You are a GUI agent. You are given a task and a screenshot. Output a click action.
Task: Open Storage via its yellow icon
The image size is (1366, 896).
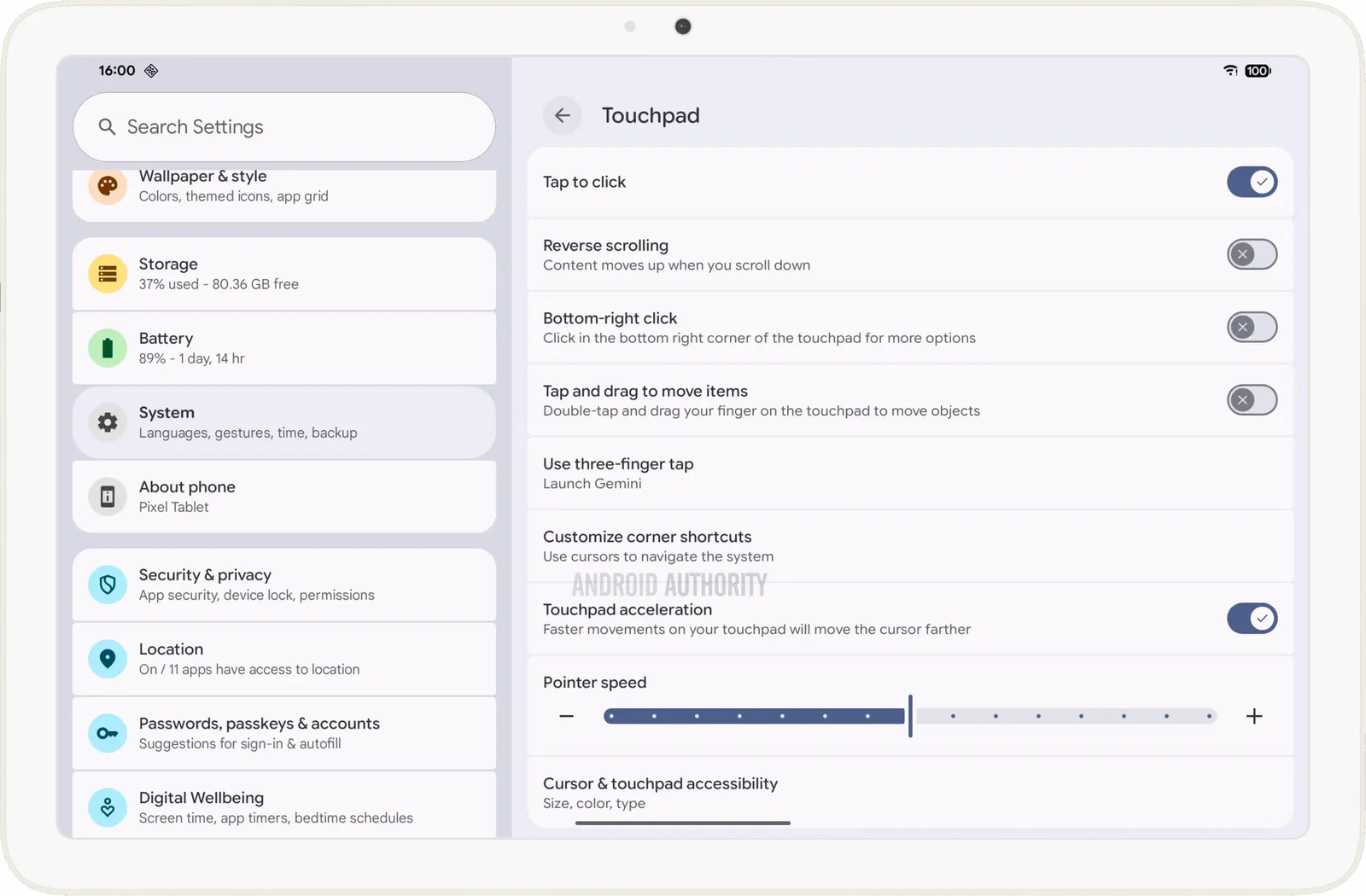pyautogui.click(x=108, y=274)
